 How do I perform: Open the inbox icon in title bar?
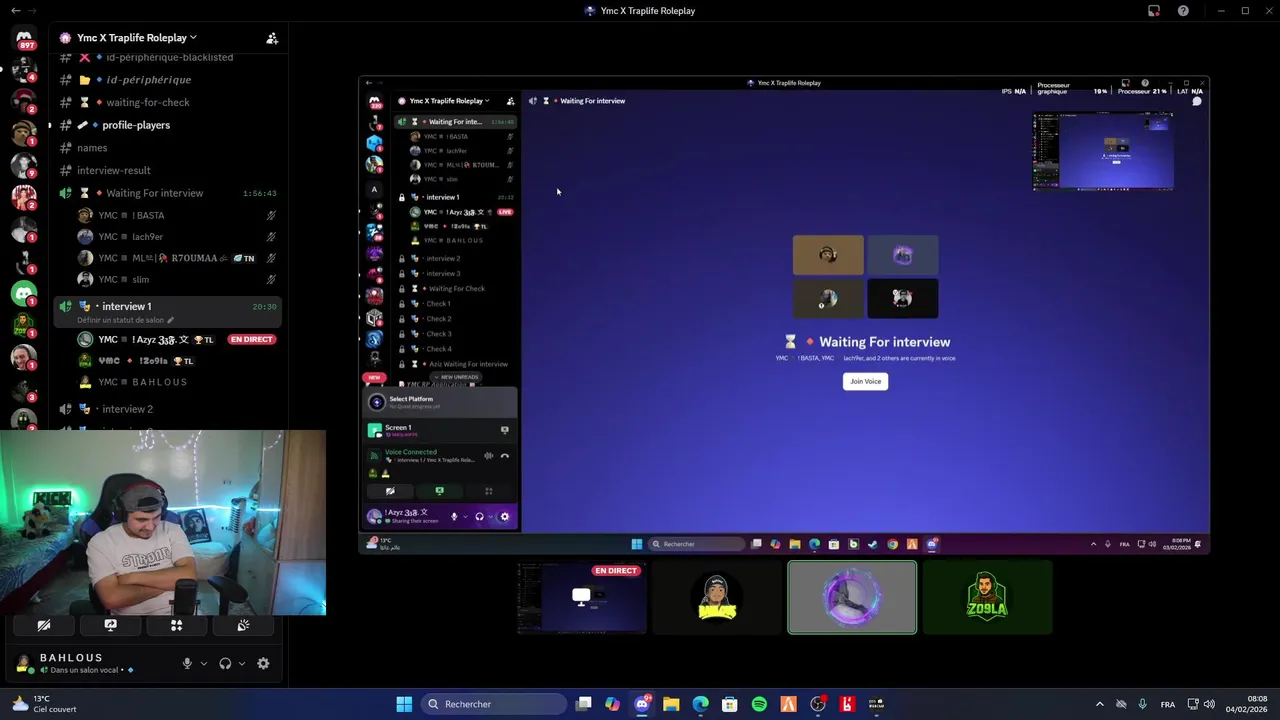1154,11
